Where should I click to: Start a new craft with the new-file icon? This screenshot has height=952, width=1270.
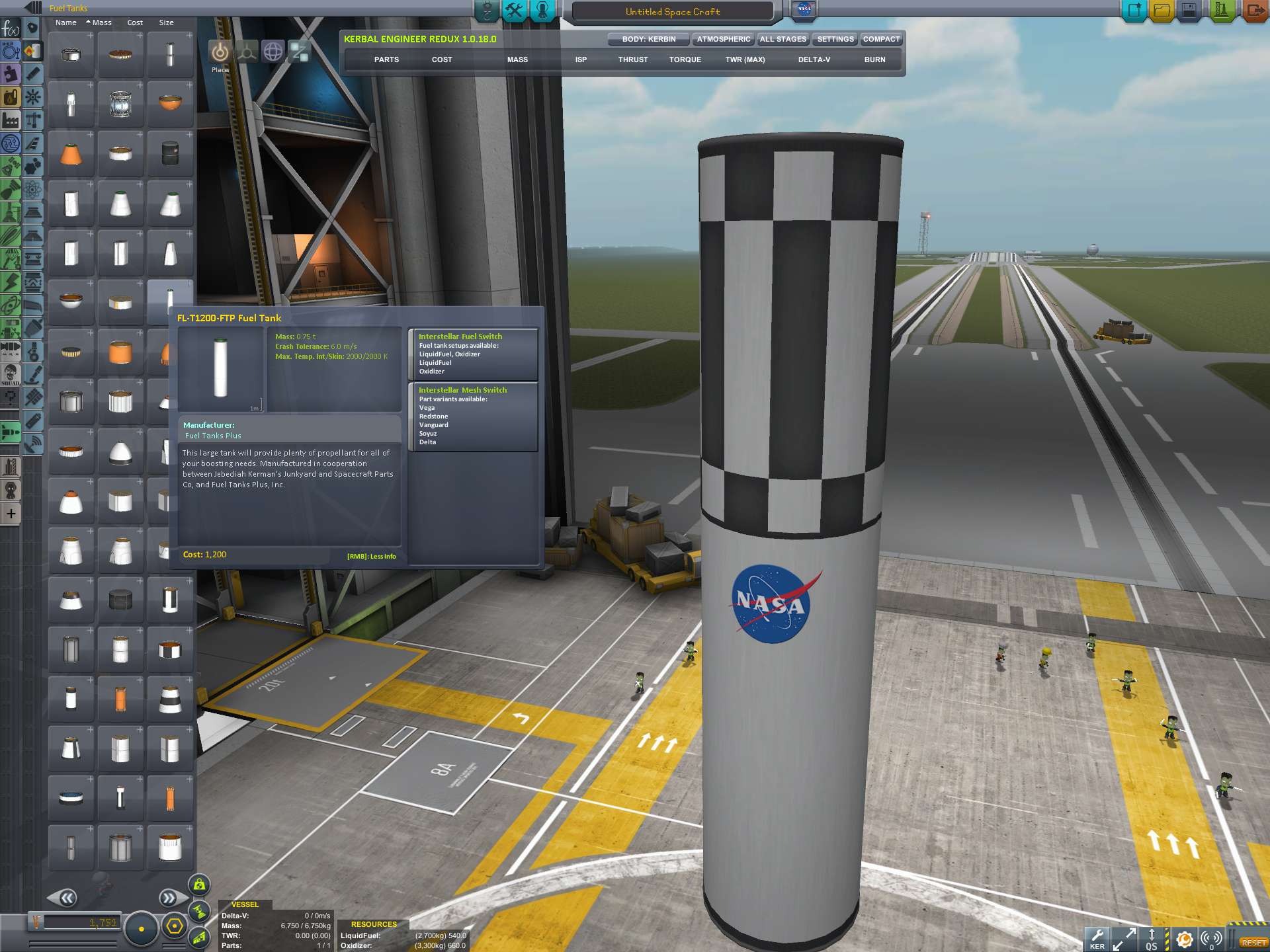pos(1133,10)
